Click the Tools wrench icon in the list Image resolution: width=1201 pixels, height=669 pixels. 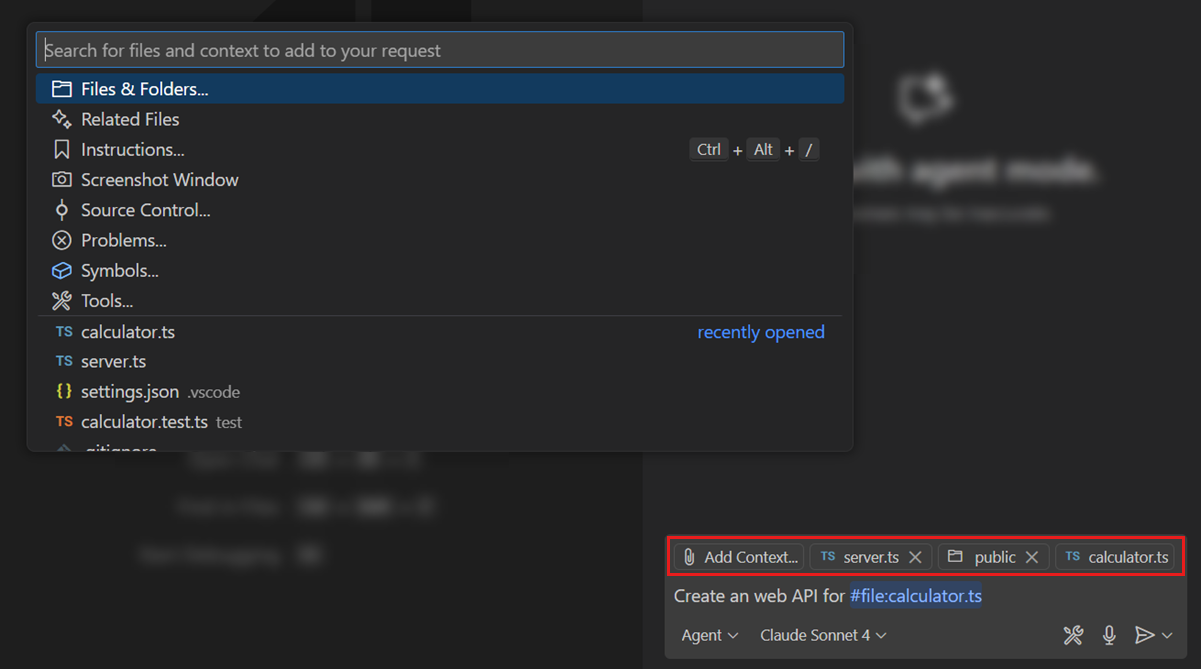click(62, 300)
